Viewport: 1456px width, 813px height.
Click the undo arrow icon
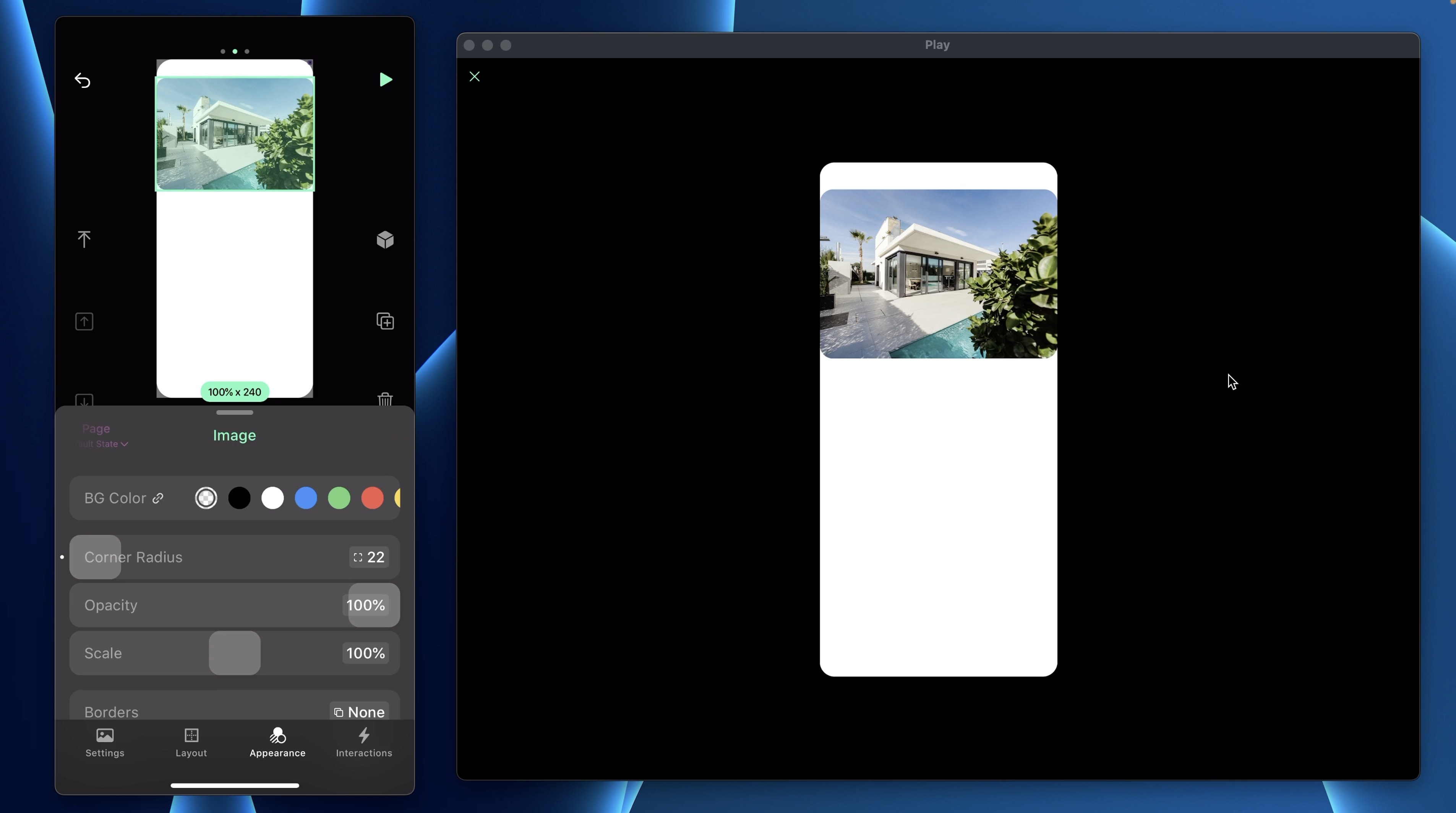tap(83, 80)
